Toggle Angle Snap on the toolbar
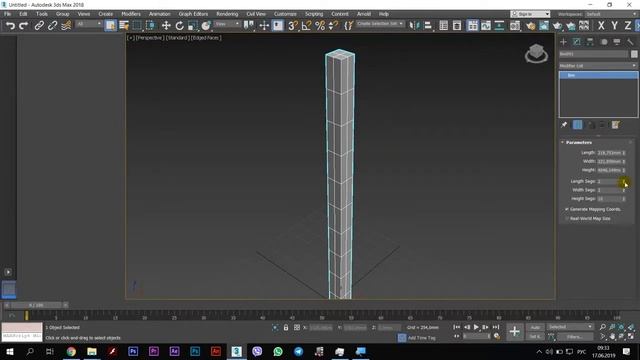640x360 pixels. (307, 26)
